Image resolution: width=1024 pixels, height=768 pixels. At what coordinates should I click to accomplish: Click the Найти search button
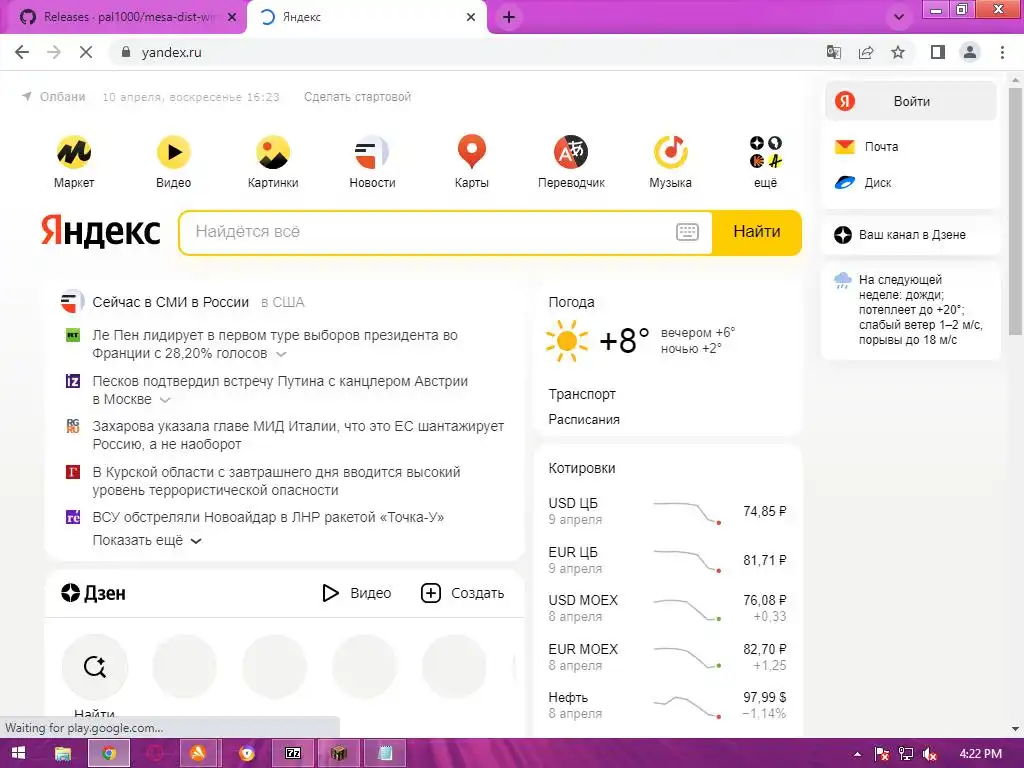pos(757,232)
